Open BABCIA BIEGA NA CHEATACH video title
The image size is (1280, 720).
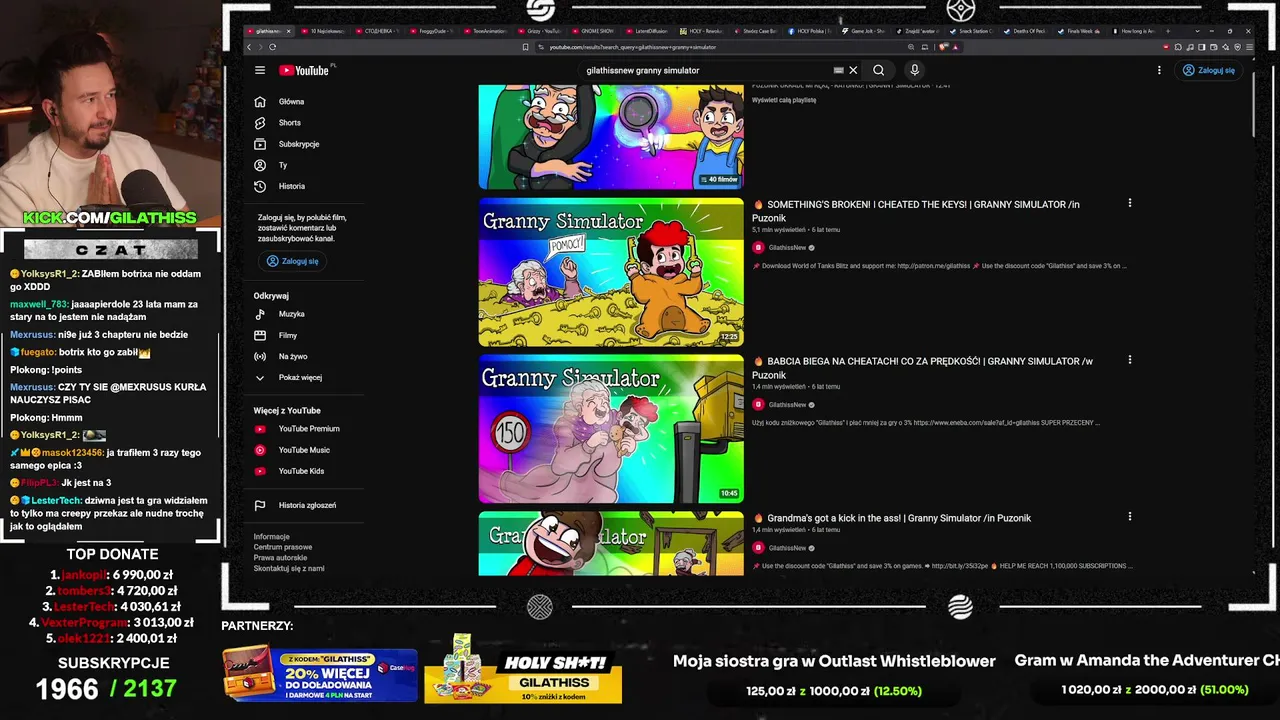tap(922, 367)
